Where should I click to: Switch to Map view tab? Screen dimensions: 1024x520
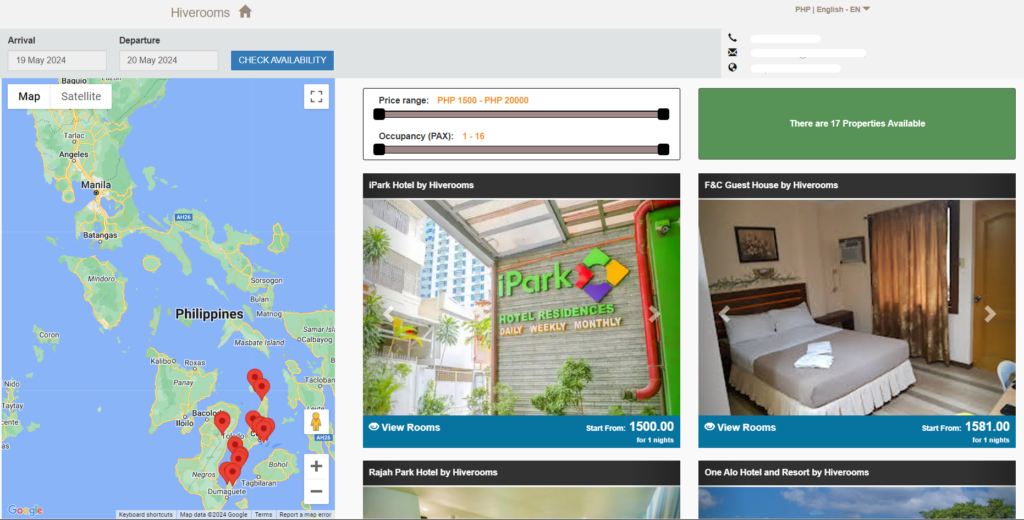[29, 96]
